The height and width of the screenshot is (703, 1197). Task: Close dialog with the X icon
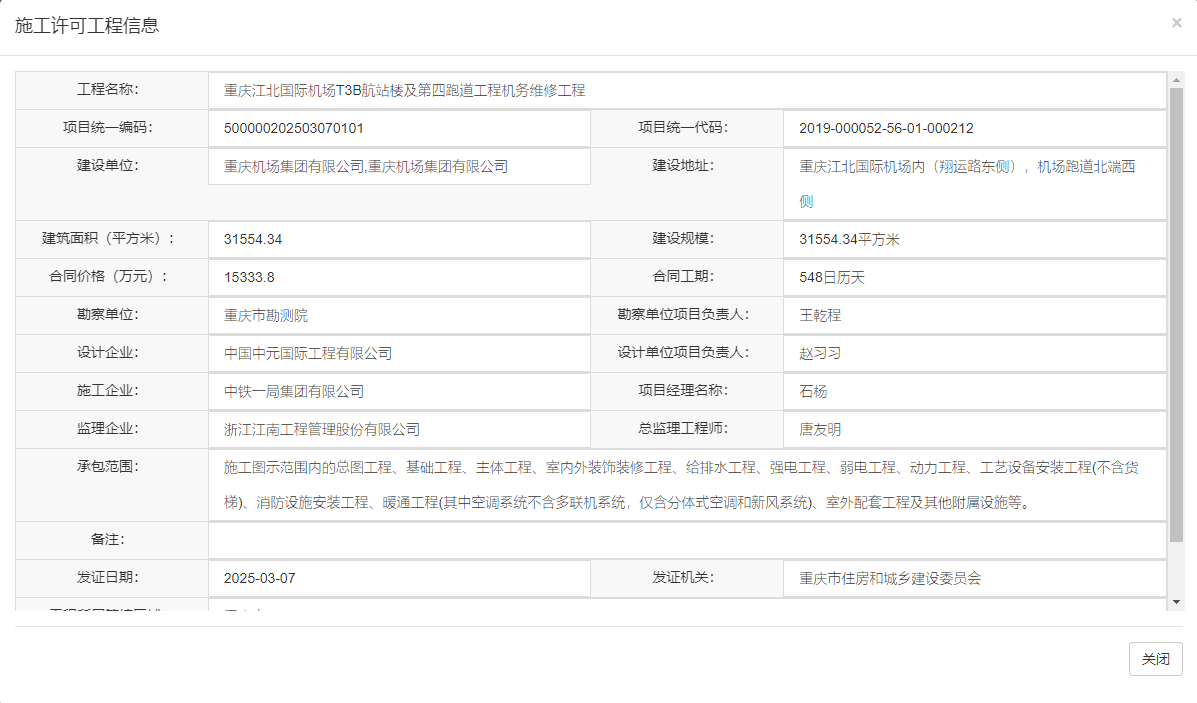1176,23
